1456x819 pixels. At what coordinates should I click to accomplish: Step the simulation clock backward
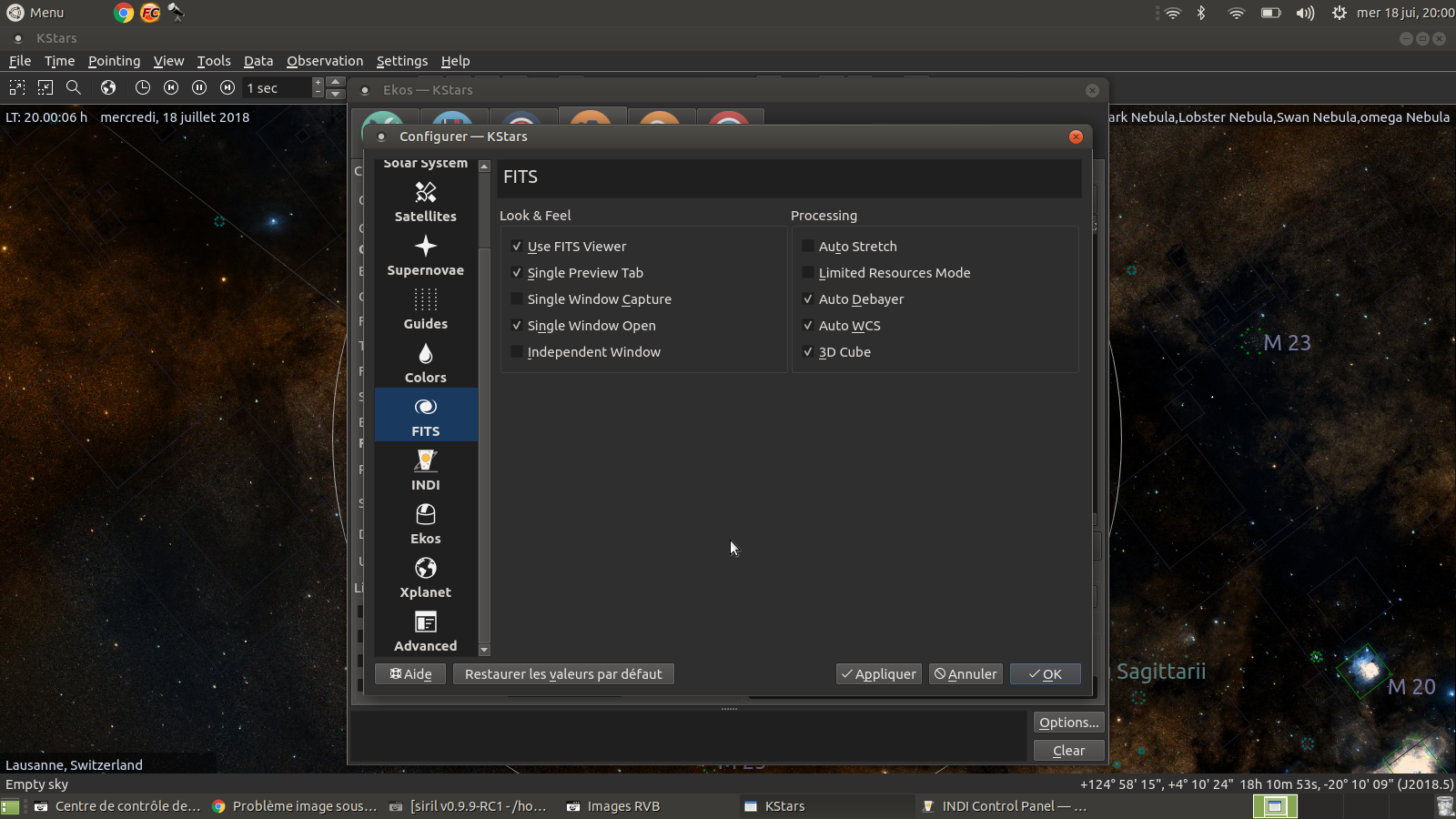(x=171, y=87)
